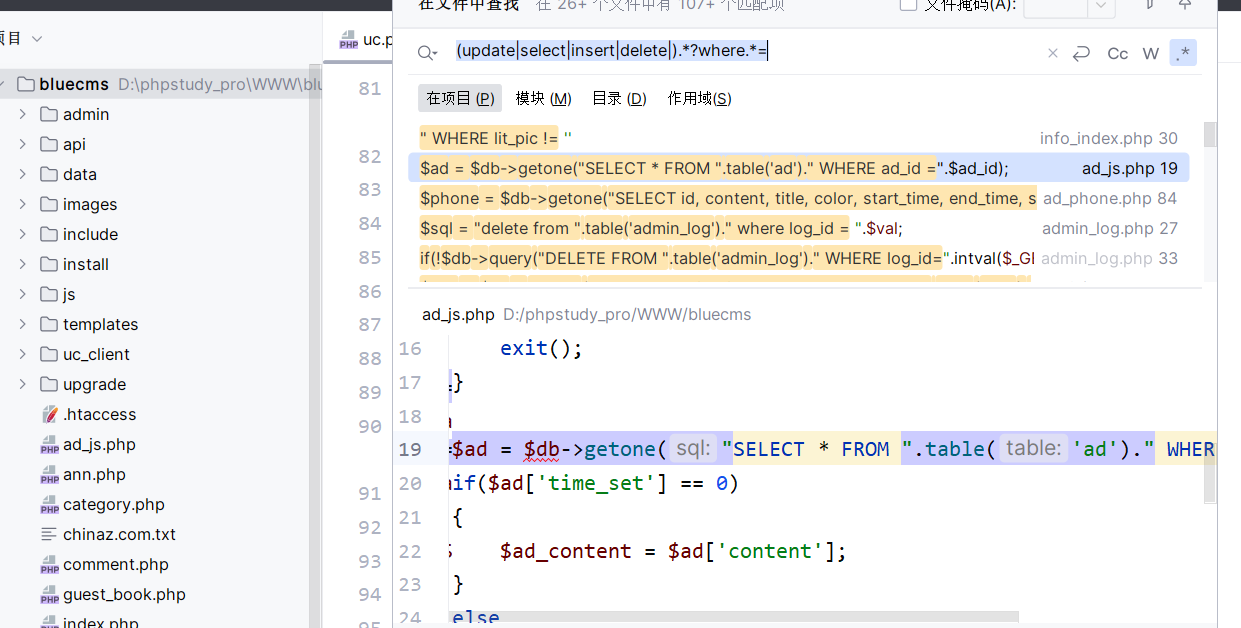Expand the data folder

click(x=22, y=174)
